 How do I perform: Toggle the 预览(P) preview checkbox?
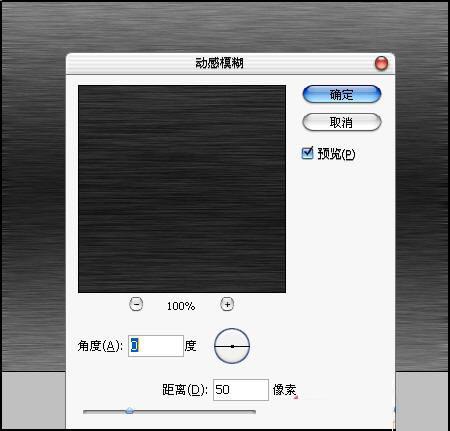(x=307, y=153)
